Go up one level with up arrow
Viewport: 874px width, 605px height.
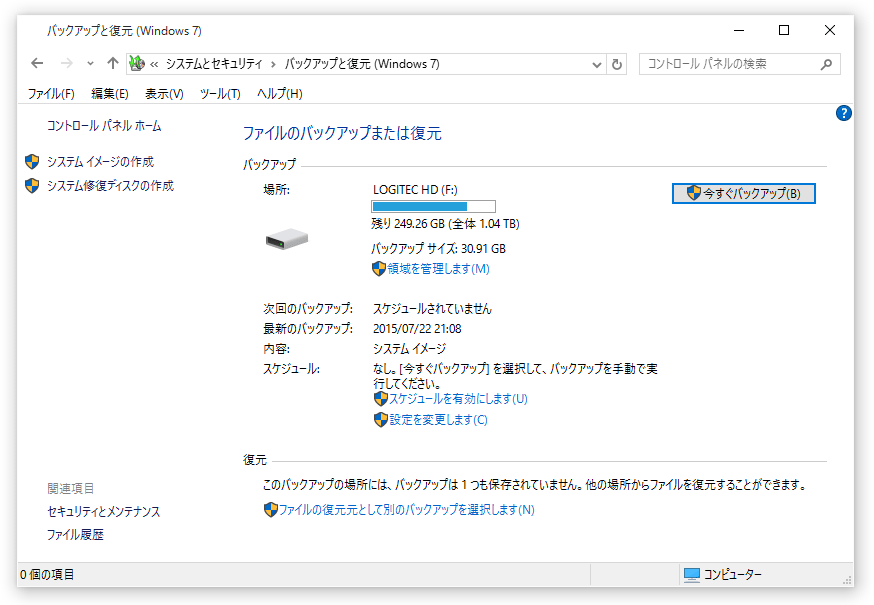coord(113,64)
